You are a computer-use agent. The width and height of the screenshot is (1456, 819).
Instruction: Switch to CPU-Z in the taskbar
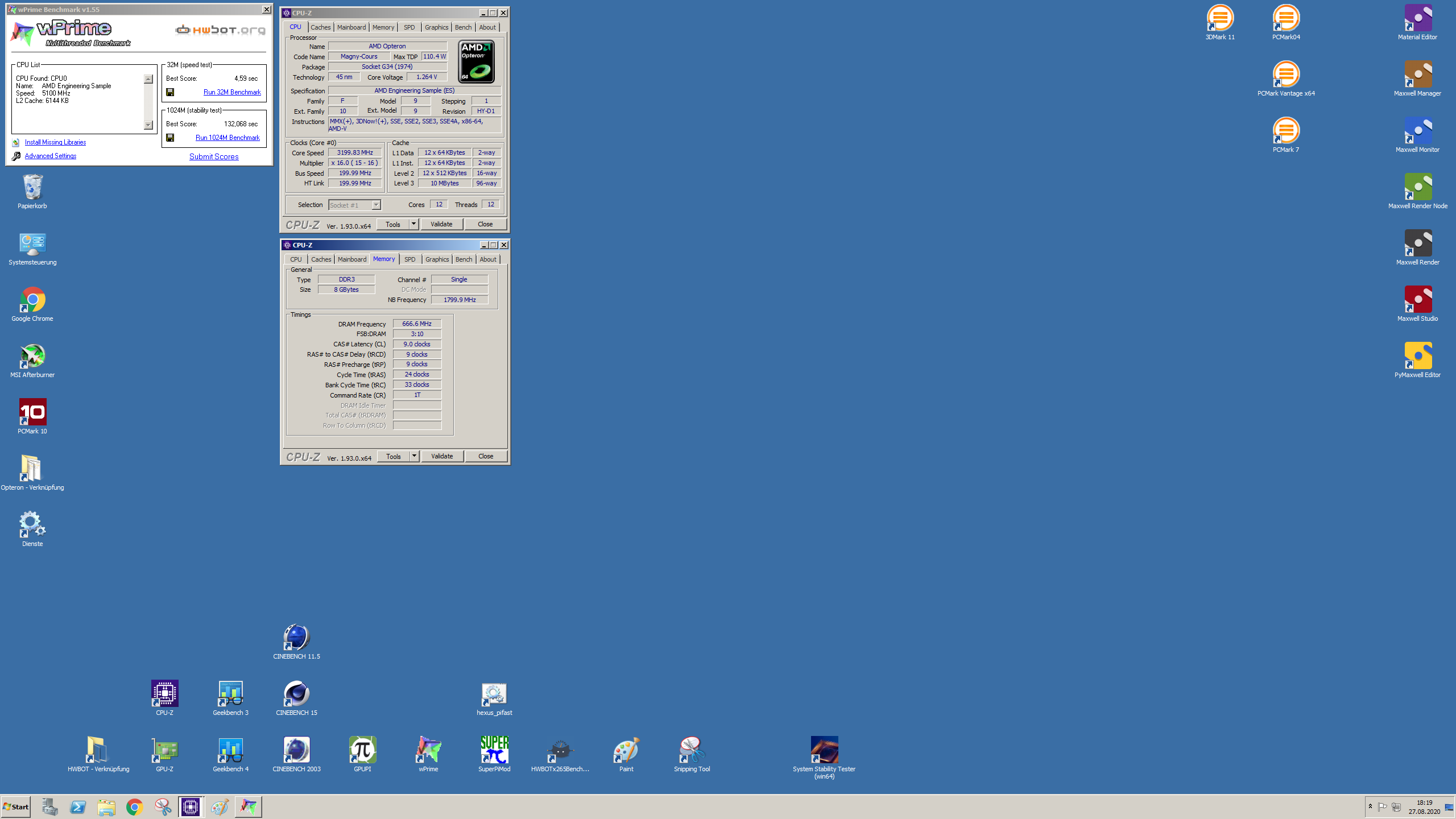pos(191,806)
